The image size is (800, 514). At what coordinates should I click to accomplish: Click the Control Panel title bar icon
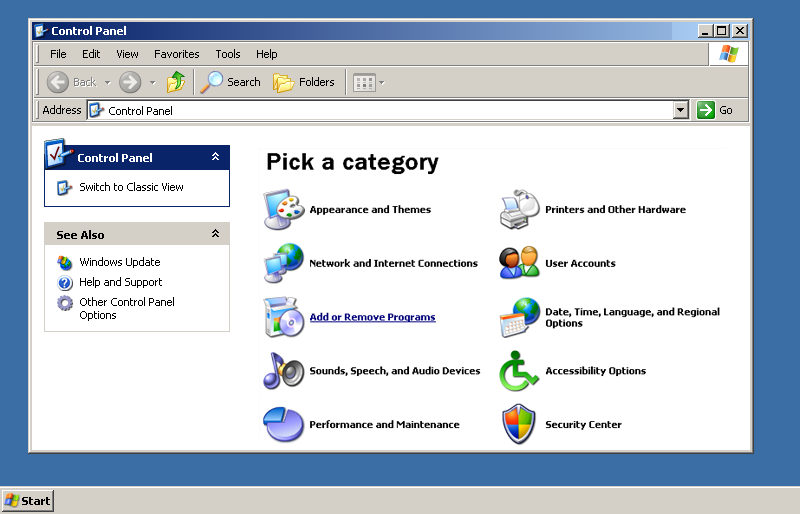41,31
